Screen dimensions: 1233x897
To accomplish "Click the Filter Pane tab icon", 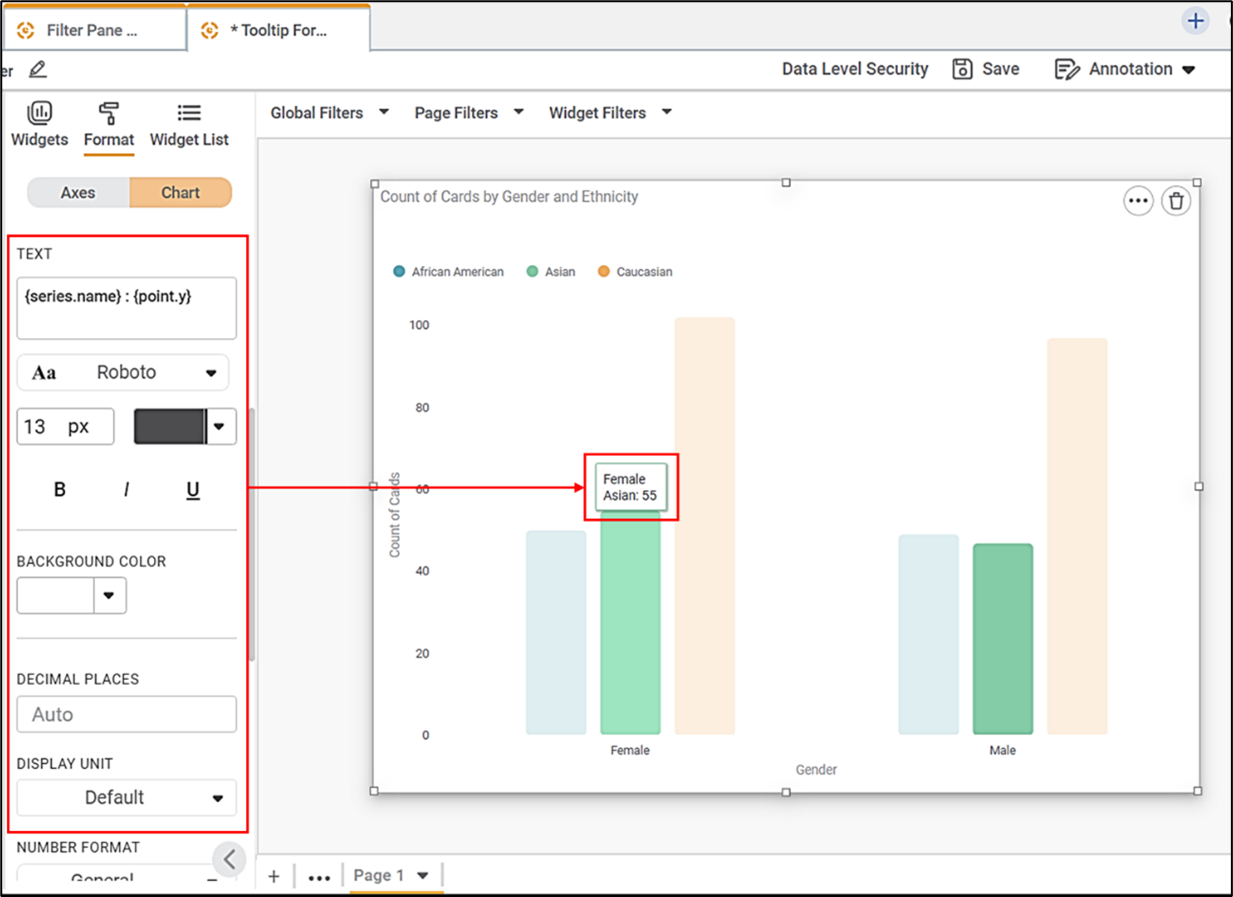I will coord(26,30).
